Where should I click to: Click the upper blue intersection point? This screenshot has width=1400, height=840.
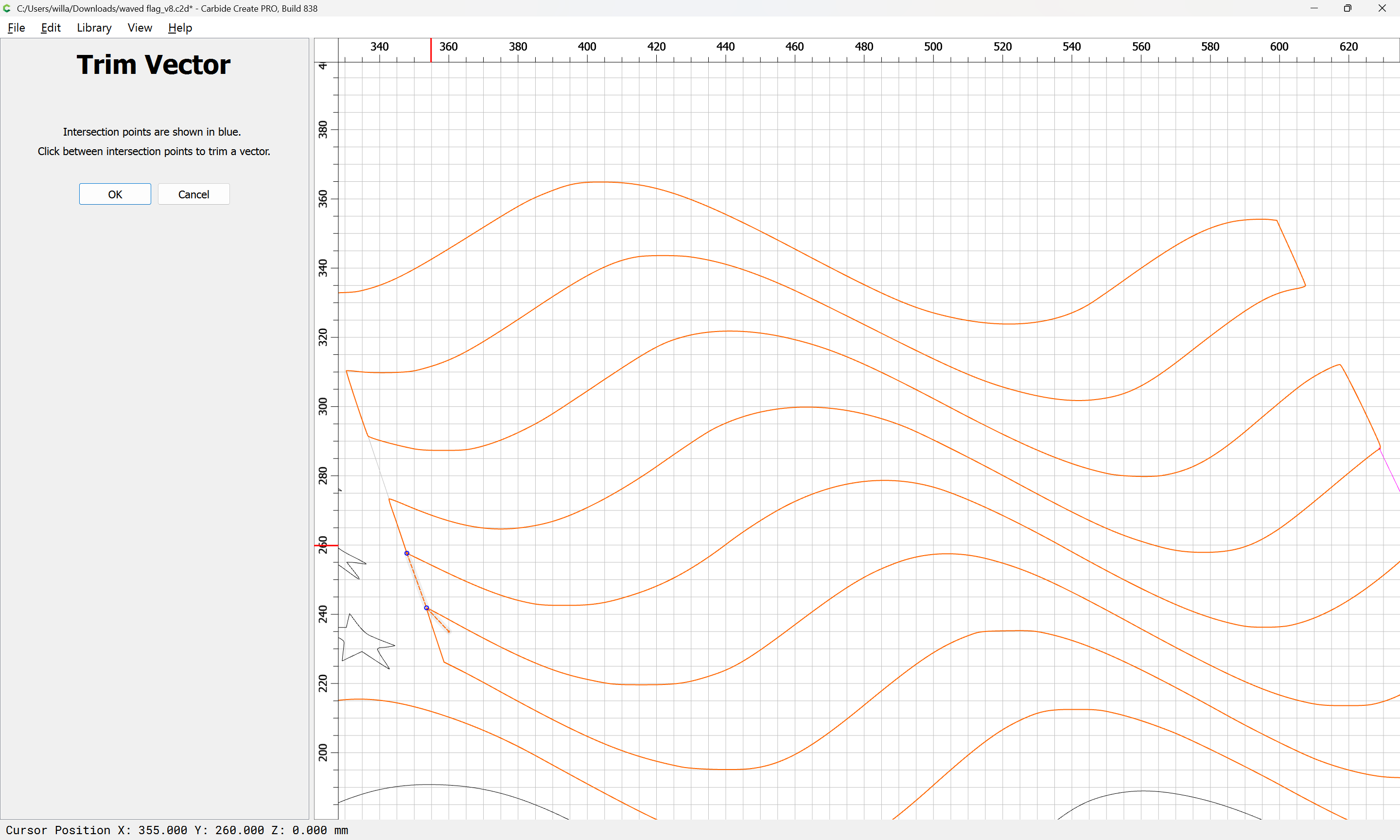click(407, 553)
